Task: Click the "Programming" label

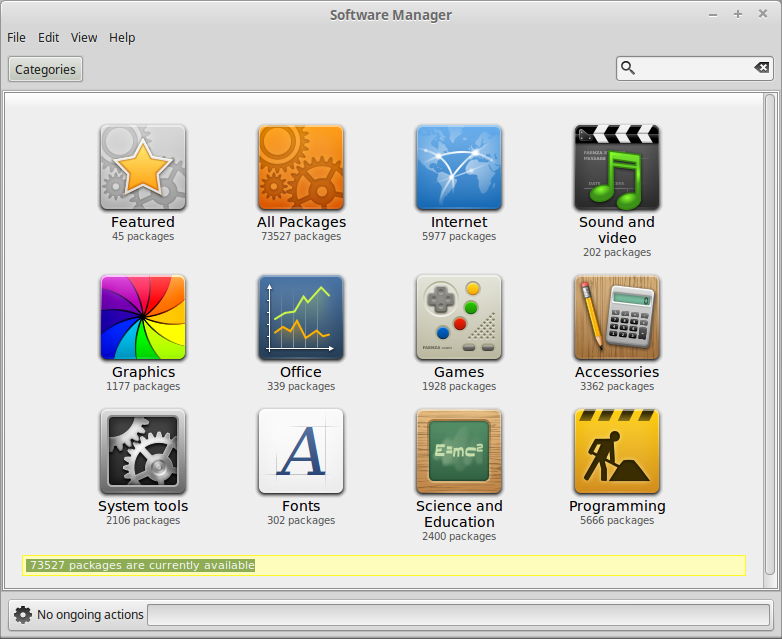Action: [617, 506]
